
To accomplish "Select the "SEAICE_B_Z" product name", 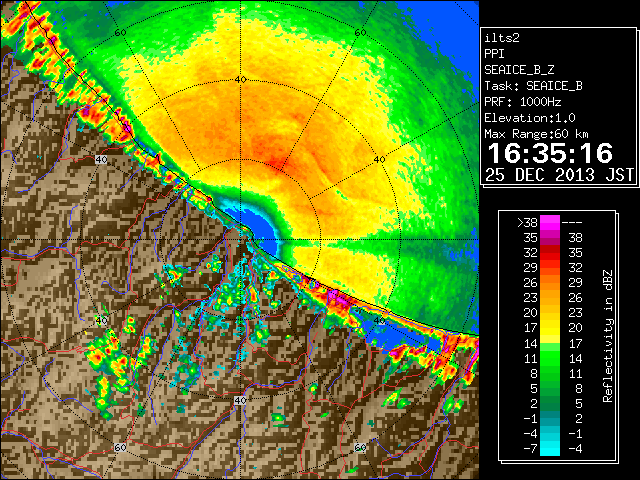I will point(519,70).
